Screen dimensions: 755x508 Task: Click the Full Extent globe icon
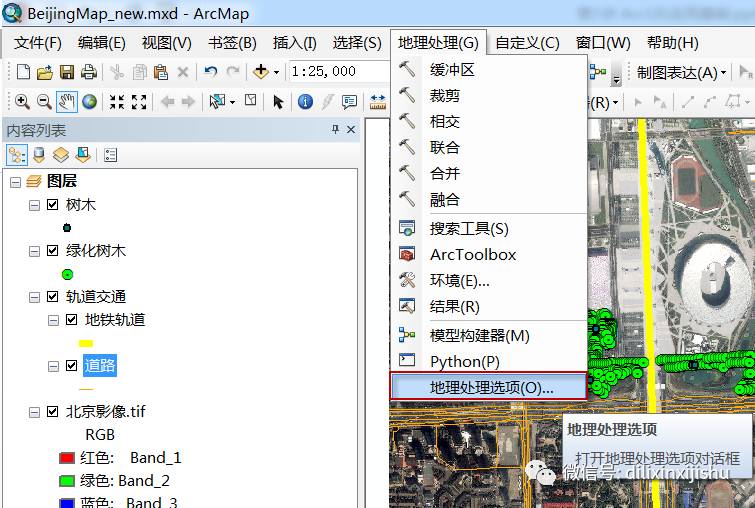pos(90,102)
